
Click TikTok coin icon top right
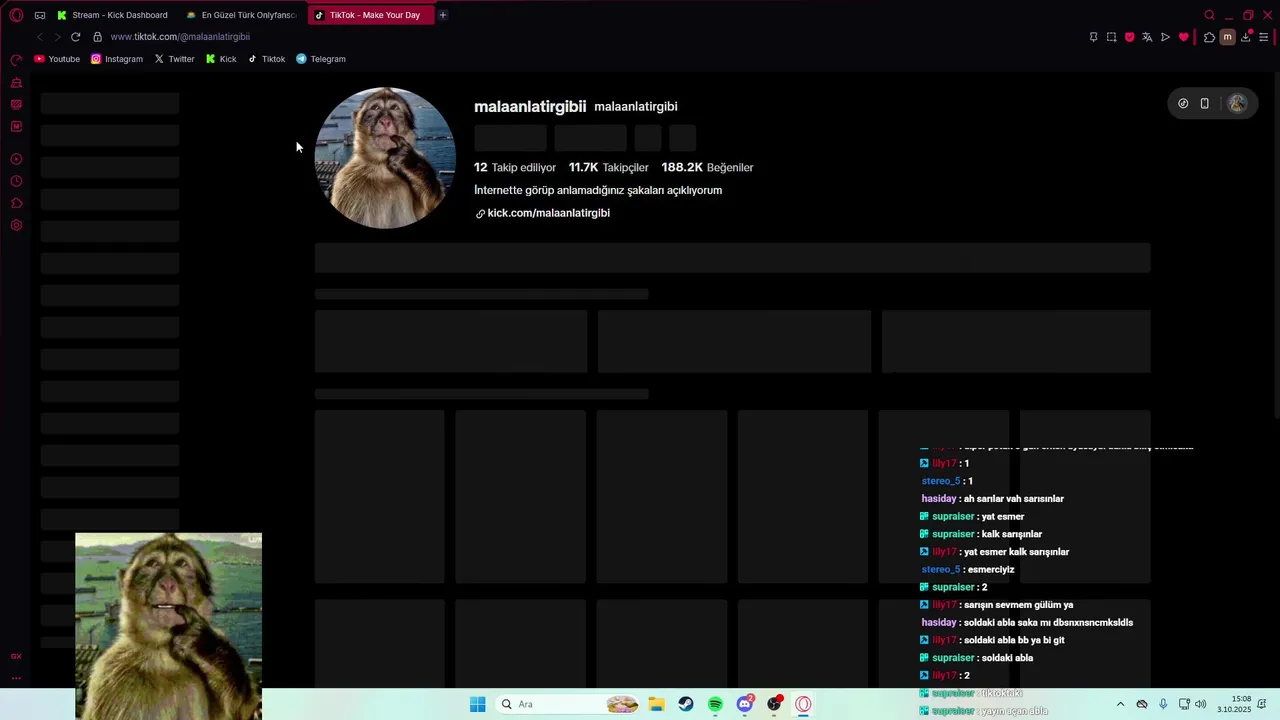coord(1183,103)
